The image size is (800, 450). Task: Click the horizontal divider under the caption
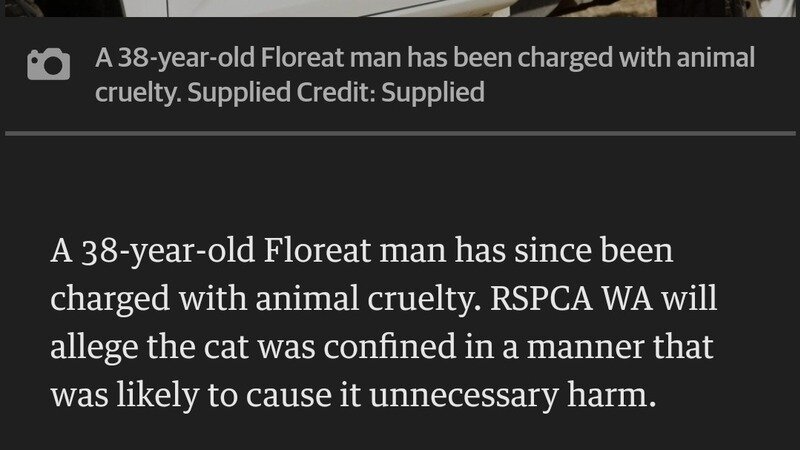point(400,132)
